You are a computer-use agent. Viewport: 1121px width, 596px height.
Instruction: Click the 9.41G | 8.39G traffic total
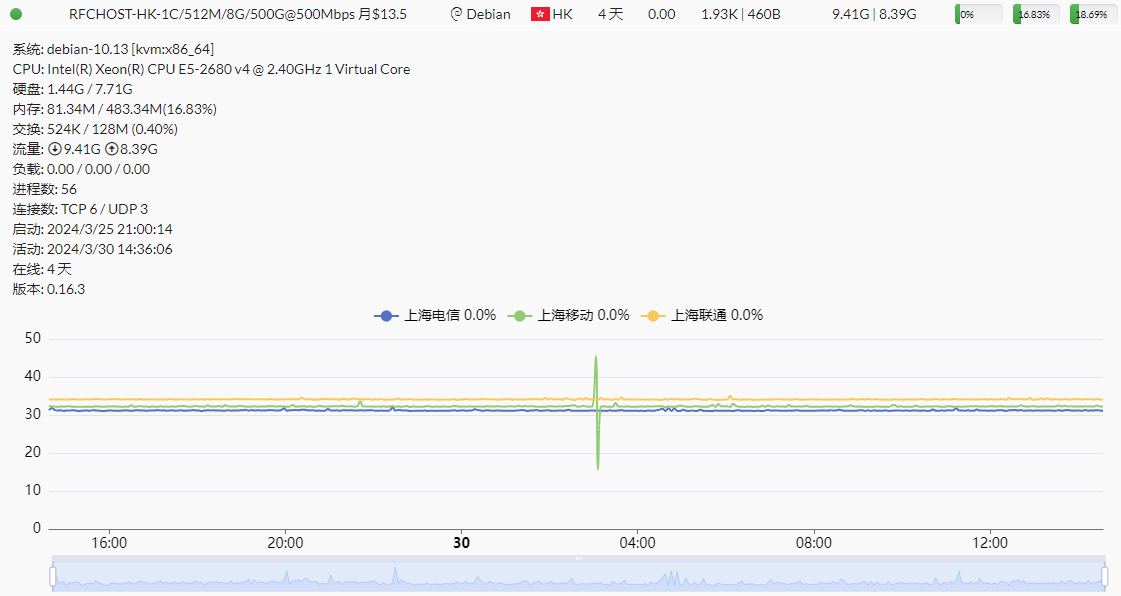(x=873, y=14)
